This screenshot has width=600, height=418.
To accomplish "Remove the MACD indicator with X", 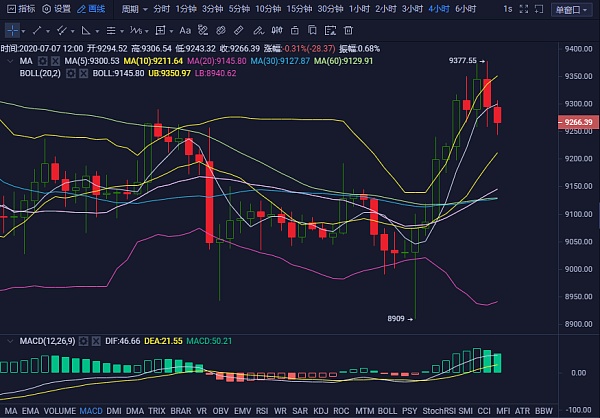I will tap(96, 341).
